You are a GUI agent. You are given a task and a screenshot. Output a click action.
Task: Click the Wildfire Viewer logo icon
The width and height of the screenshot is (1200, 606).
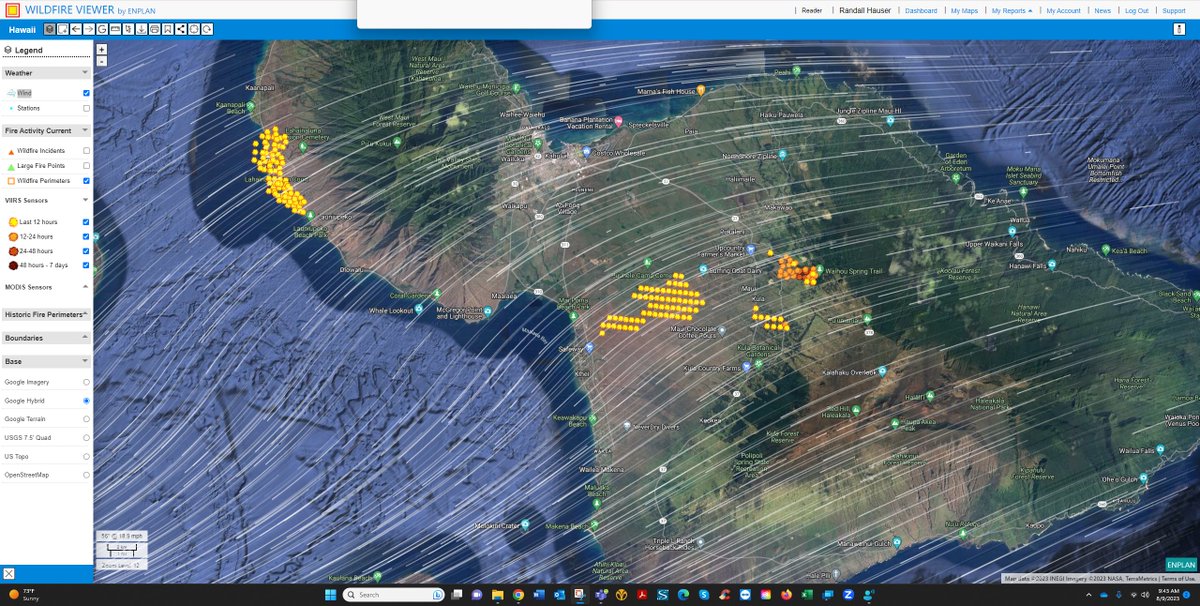(12, 10)
